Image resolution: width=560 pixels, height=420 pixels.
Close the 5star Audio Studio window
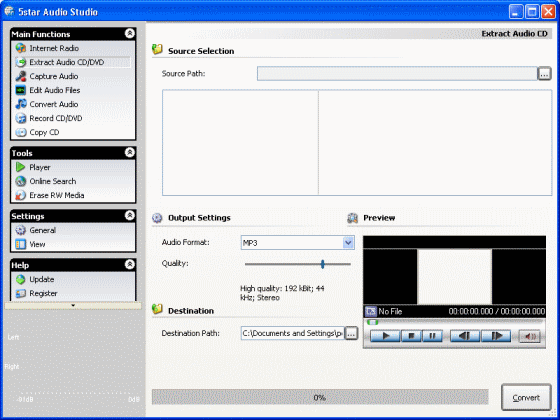pyautogui.click(x=548, y=11)
